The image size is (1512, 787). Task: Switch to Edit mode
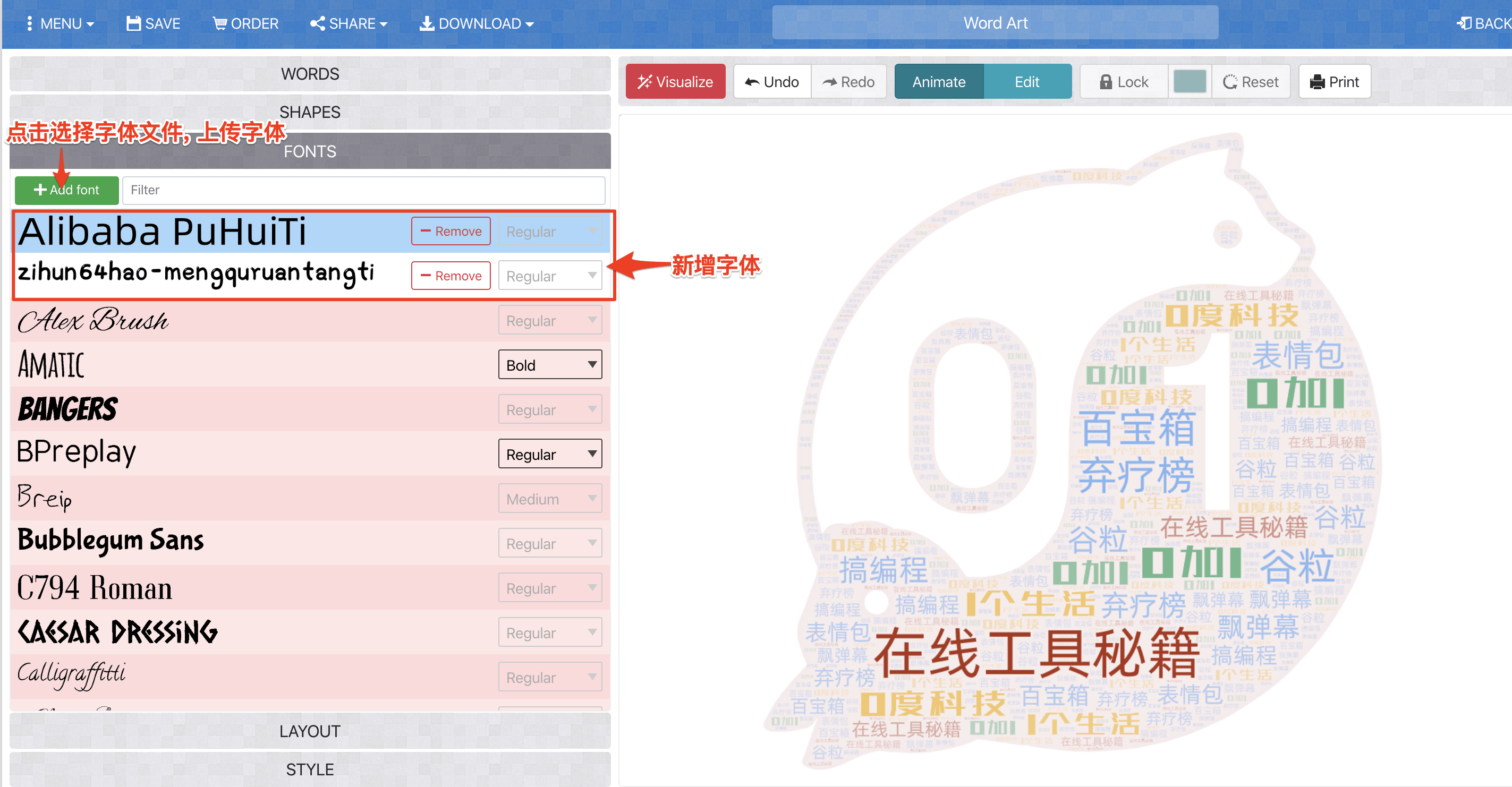[x=1026, y=82]
